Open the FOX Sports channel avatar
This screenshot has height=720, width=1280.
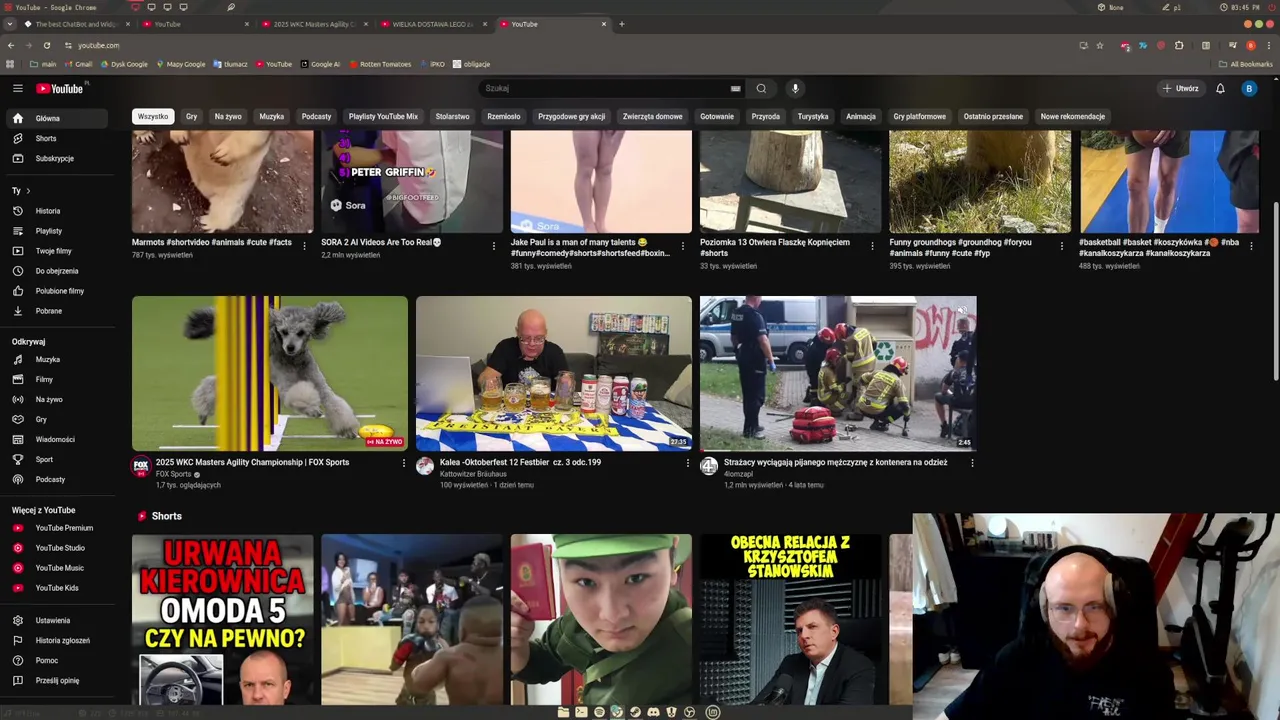[x=141, y=466]
